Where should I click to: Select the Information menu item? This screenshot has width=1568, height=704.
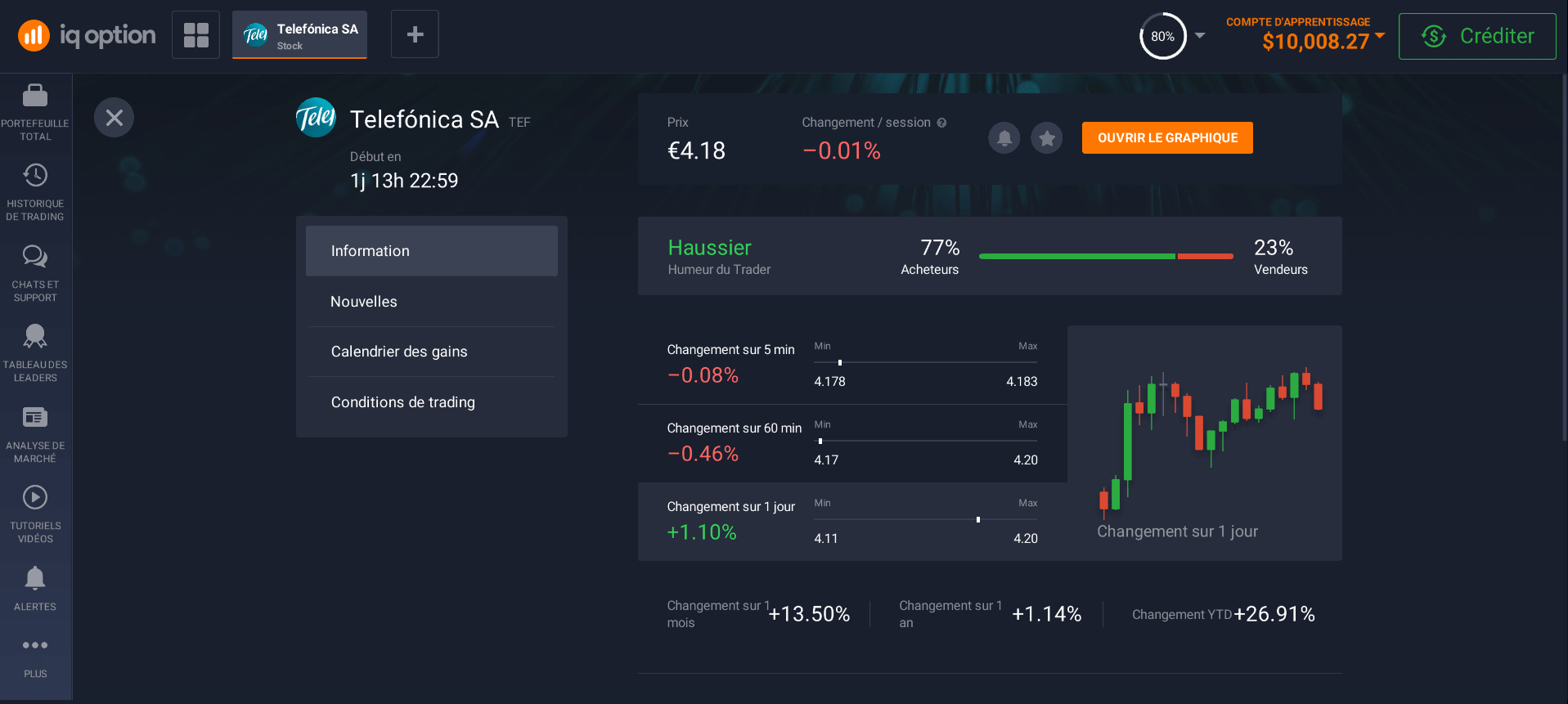coord(432,251)
